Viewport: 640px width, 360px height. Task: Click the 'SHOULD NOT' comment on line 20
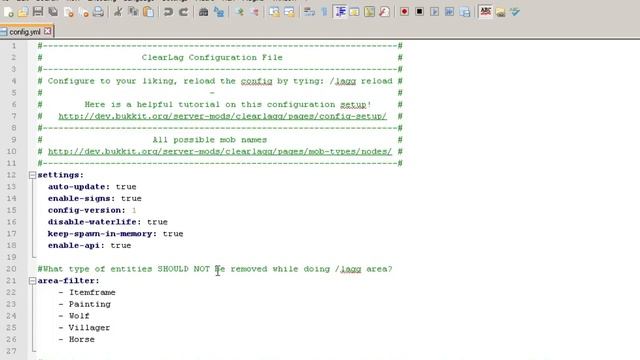click(x=183, y=269)
